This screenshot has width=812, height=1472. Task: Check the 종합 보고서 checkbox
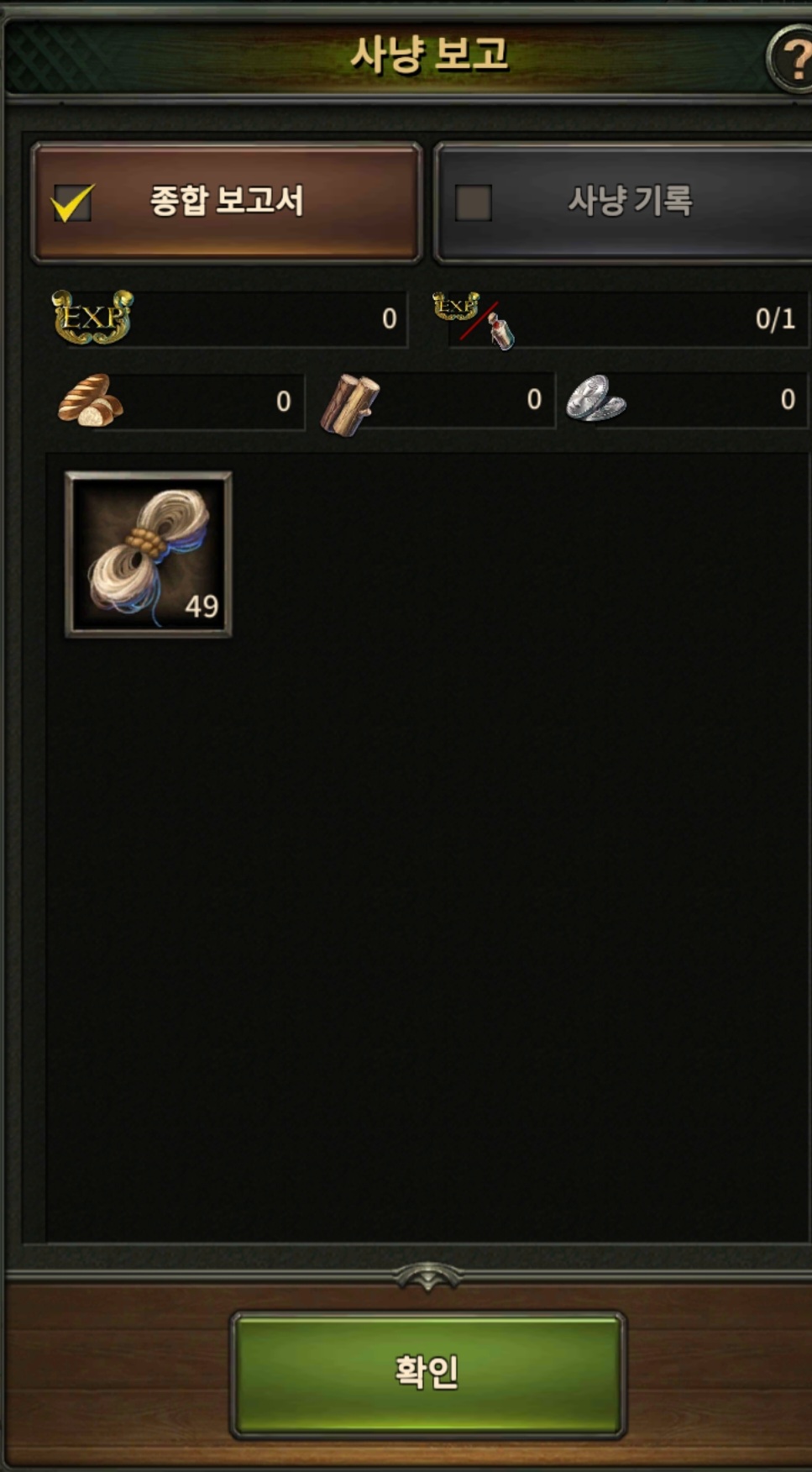pos(72,202)
